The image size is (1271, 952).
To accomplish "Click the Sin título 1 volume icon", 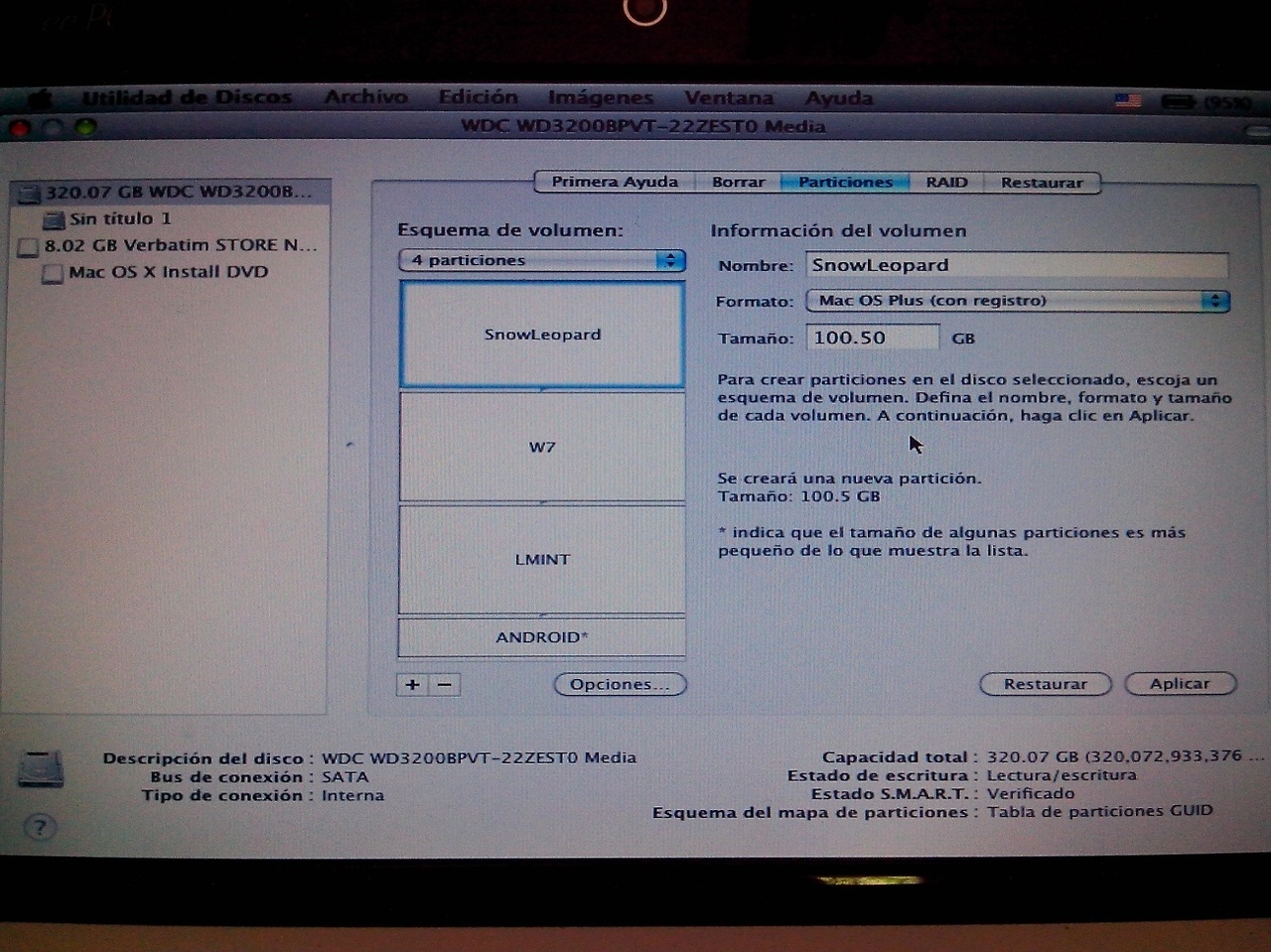I will (x=55, y=219).
